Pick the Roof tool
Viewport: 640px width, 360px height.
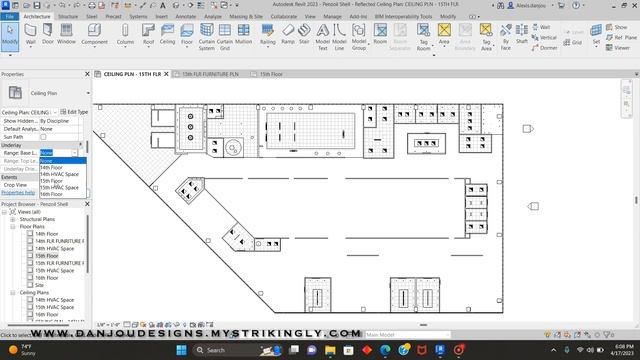[148, 35]
